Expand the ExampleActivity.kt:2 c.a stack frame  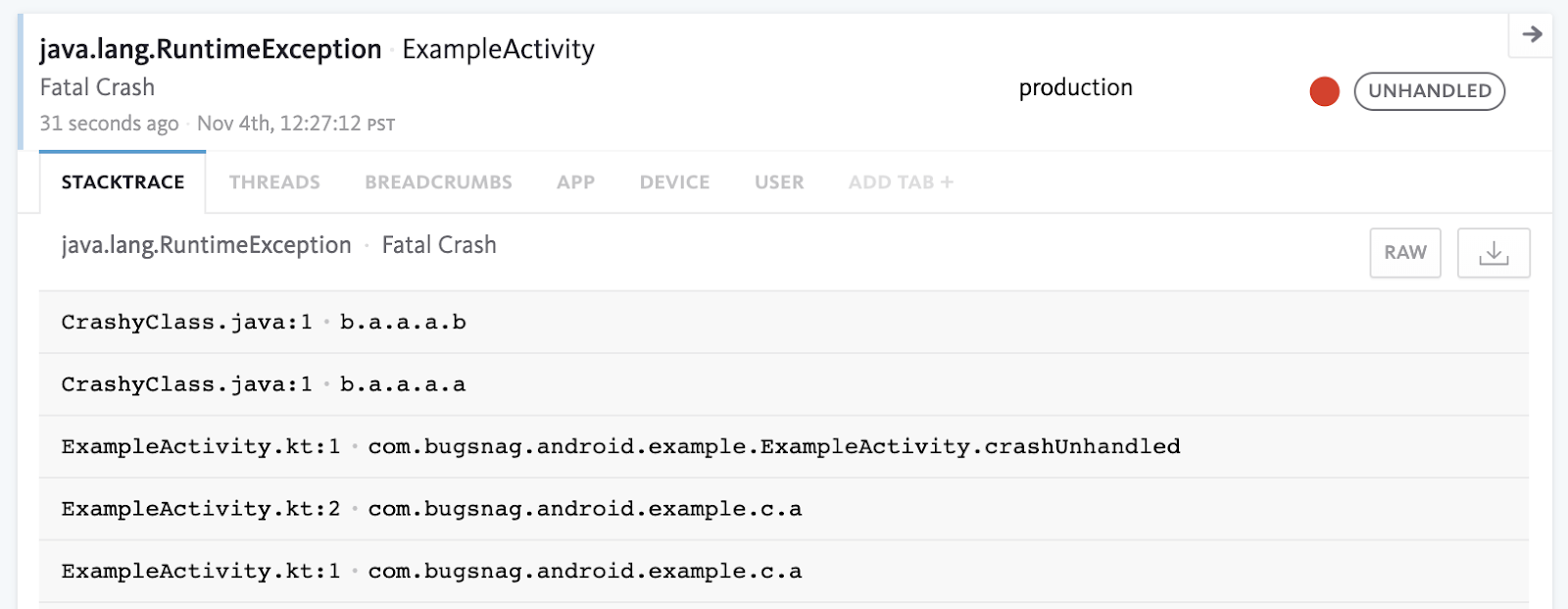784,509
